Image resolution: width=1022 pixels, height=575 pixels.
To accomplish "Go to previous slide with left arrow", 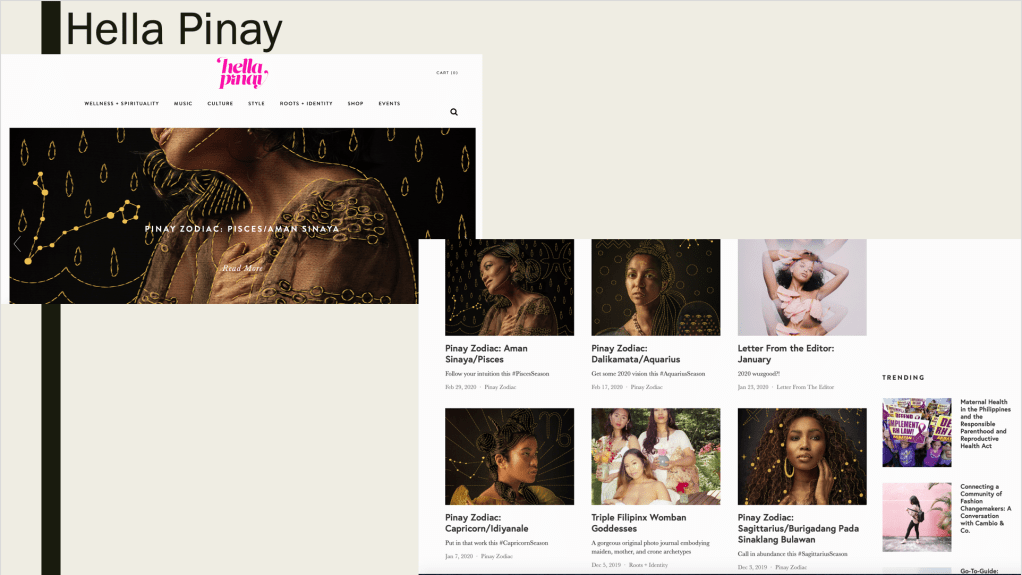I will (x=18, y=244).
